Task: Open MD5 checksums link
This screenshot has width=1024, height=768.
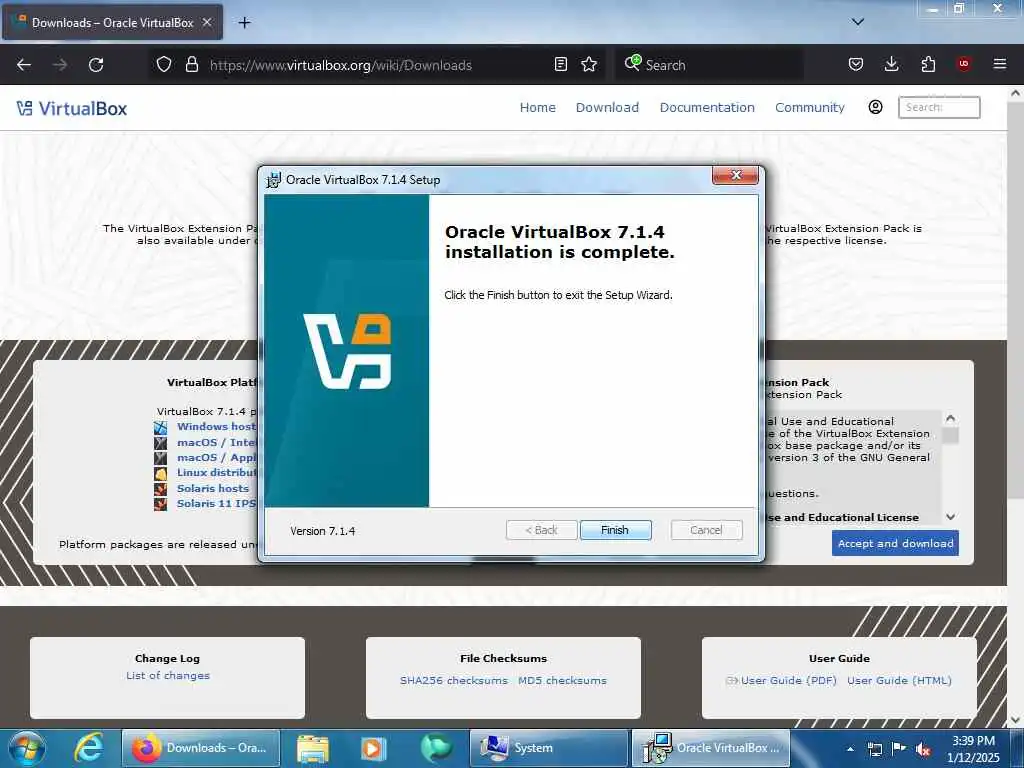Action: tap(562, 680)
